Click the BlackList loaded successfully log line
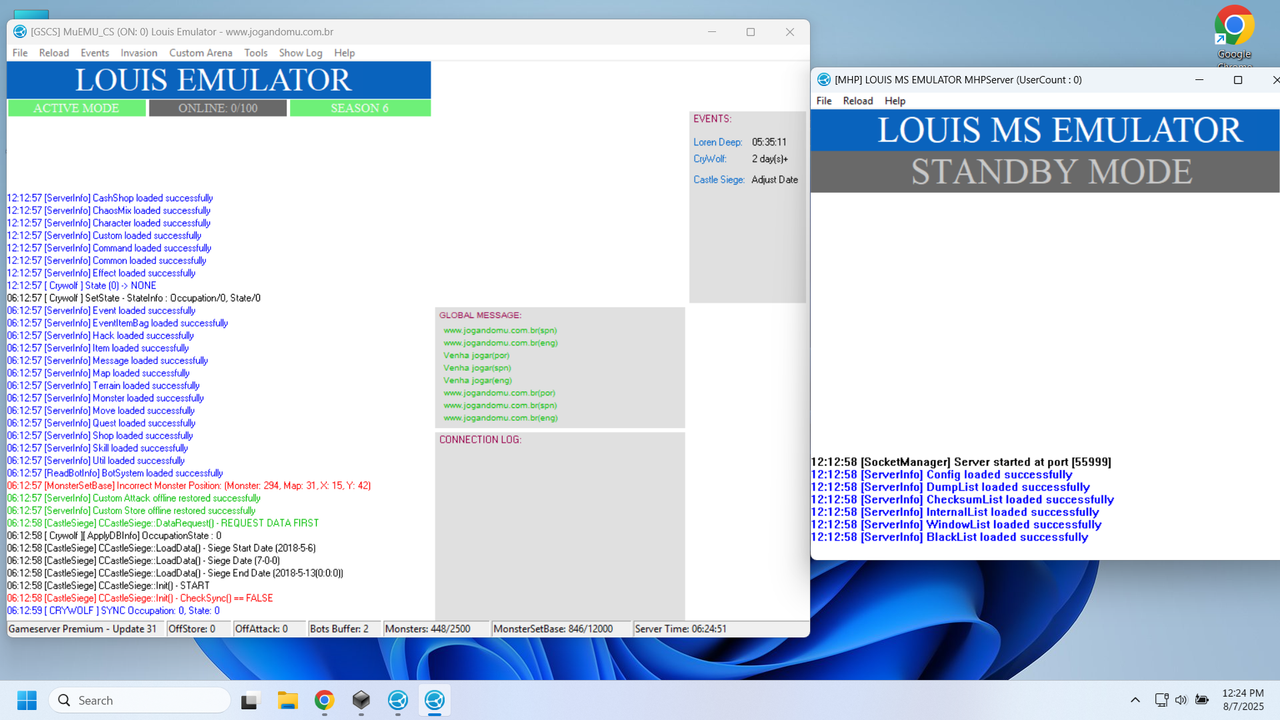 pyautogui.click(x=950, y=537)
